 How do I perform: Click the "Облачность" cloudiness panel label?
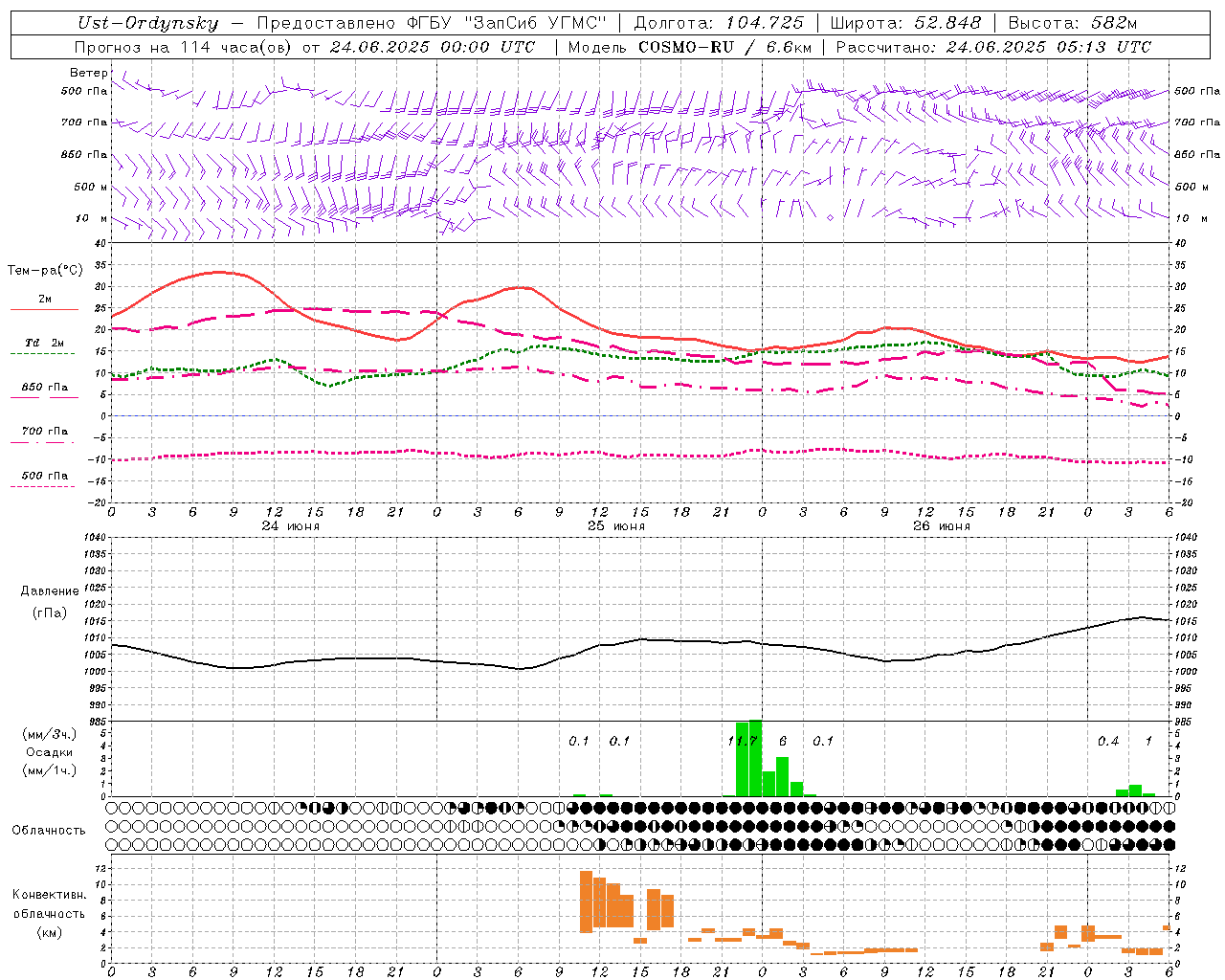49,830
